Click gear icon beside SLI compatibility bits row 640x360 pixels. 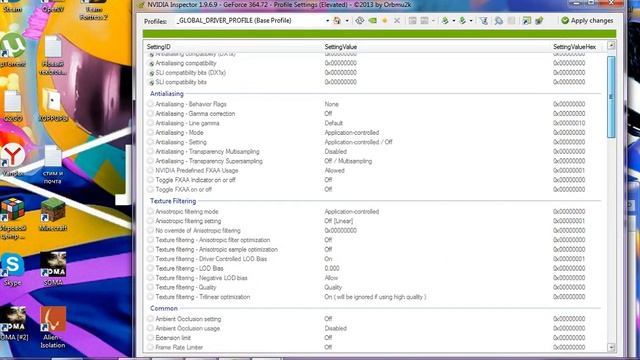(x=151, y=82)
